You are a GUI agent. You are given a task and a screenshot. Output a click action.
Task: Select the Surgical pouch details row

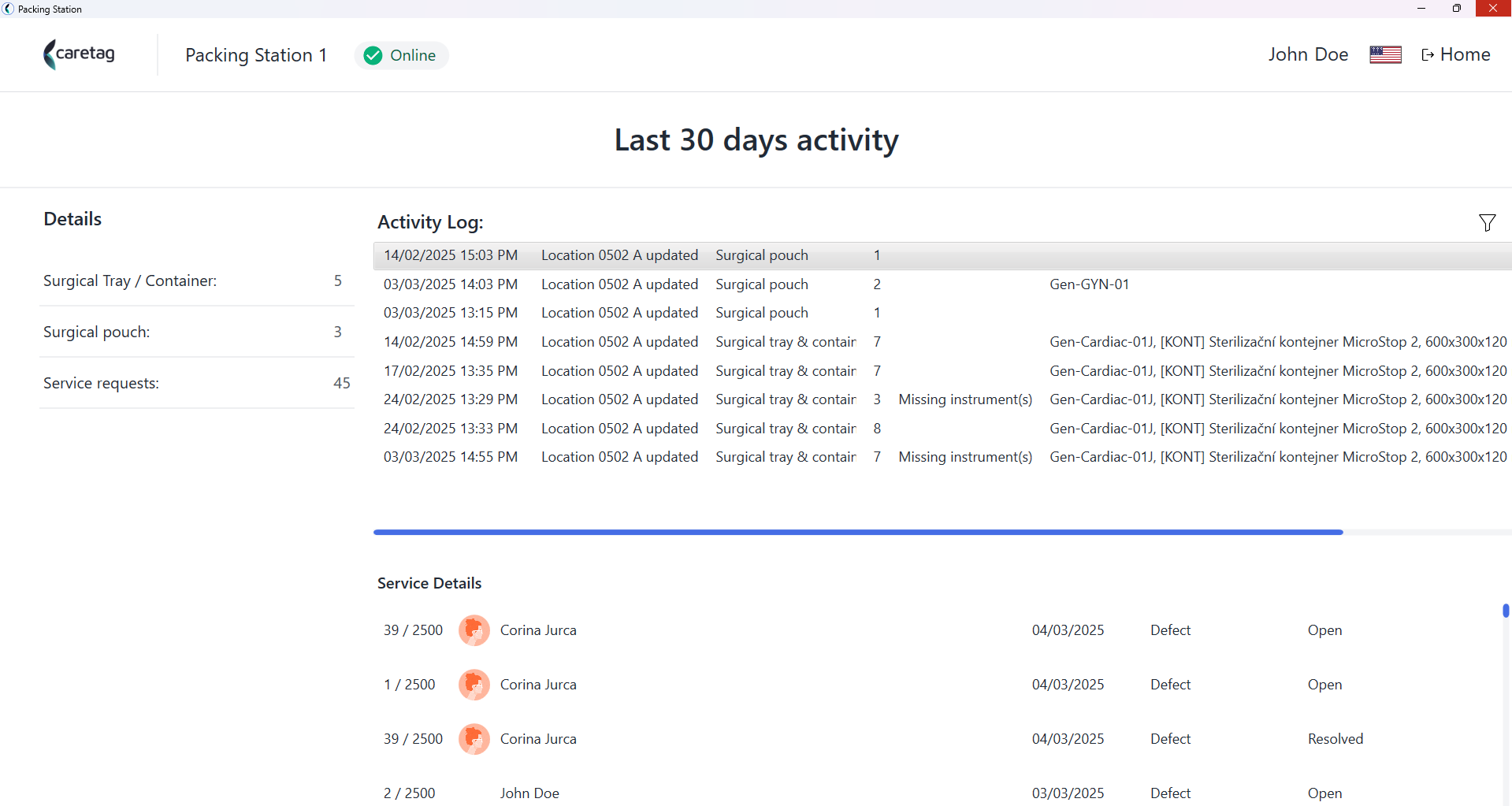point(197,332)
